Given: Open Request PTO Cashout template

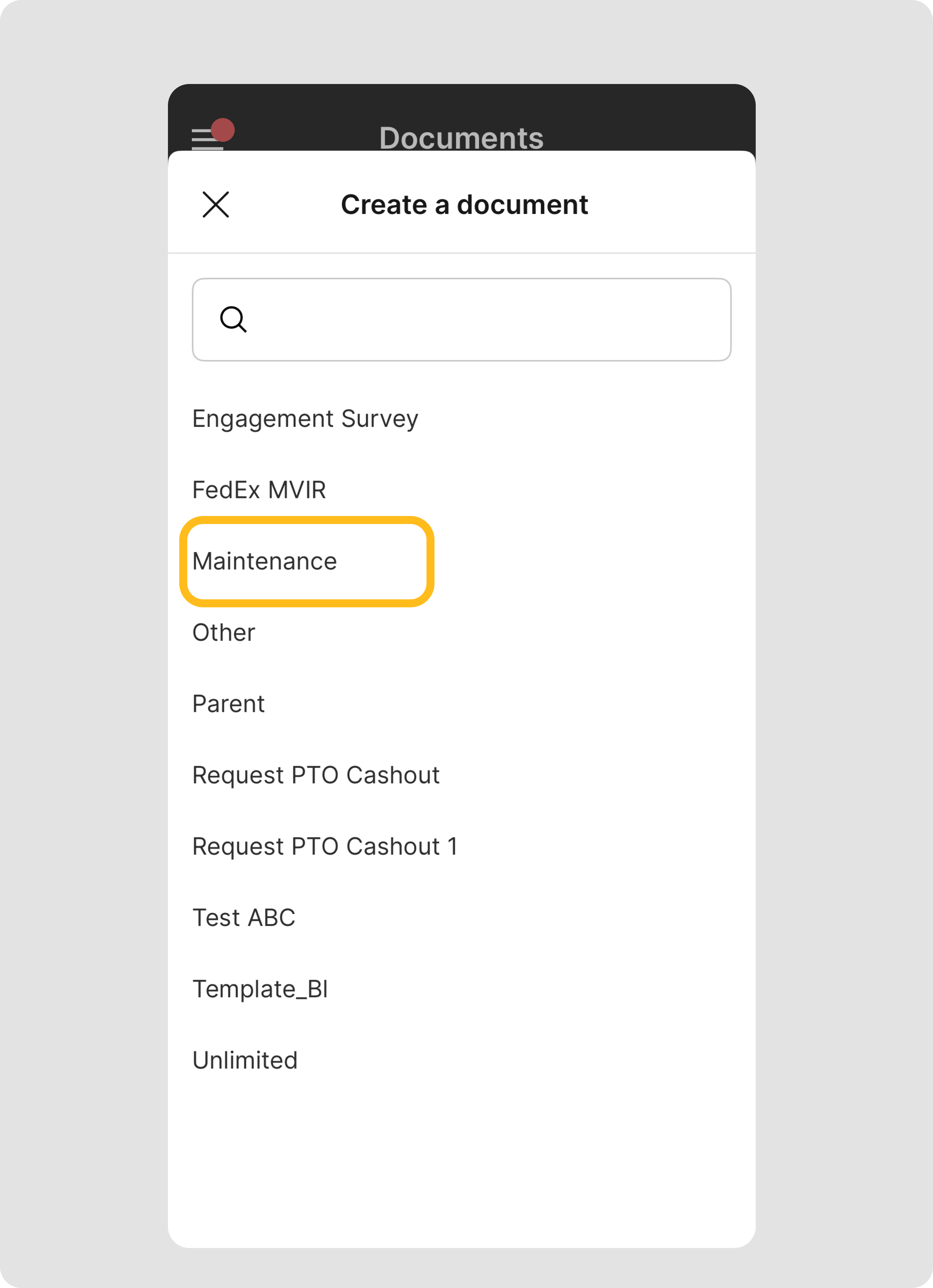Looking at the screenshot, I should point(316,775).
